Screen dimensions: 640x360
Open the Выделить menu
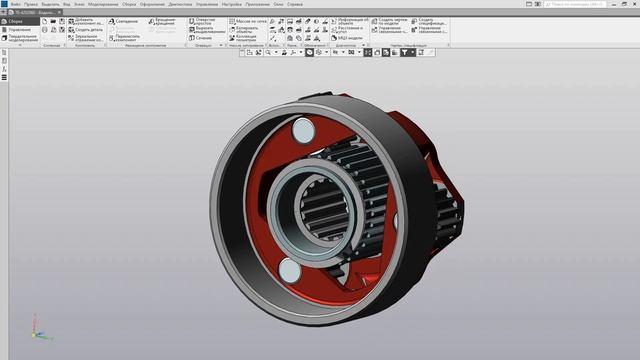[x=50, y=4]
